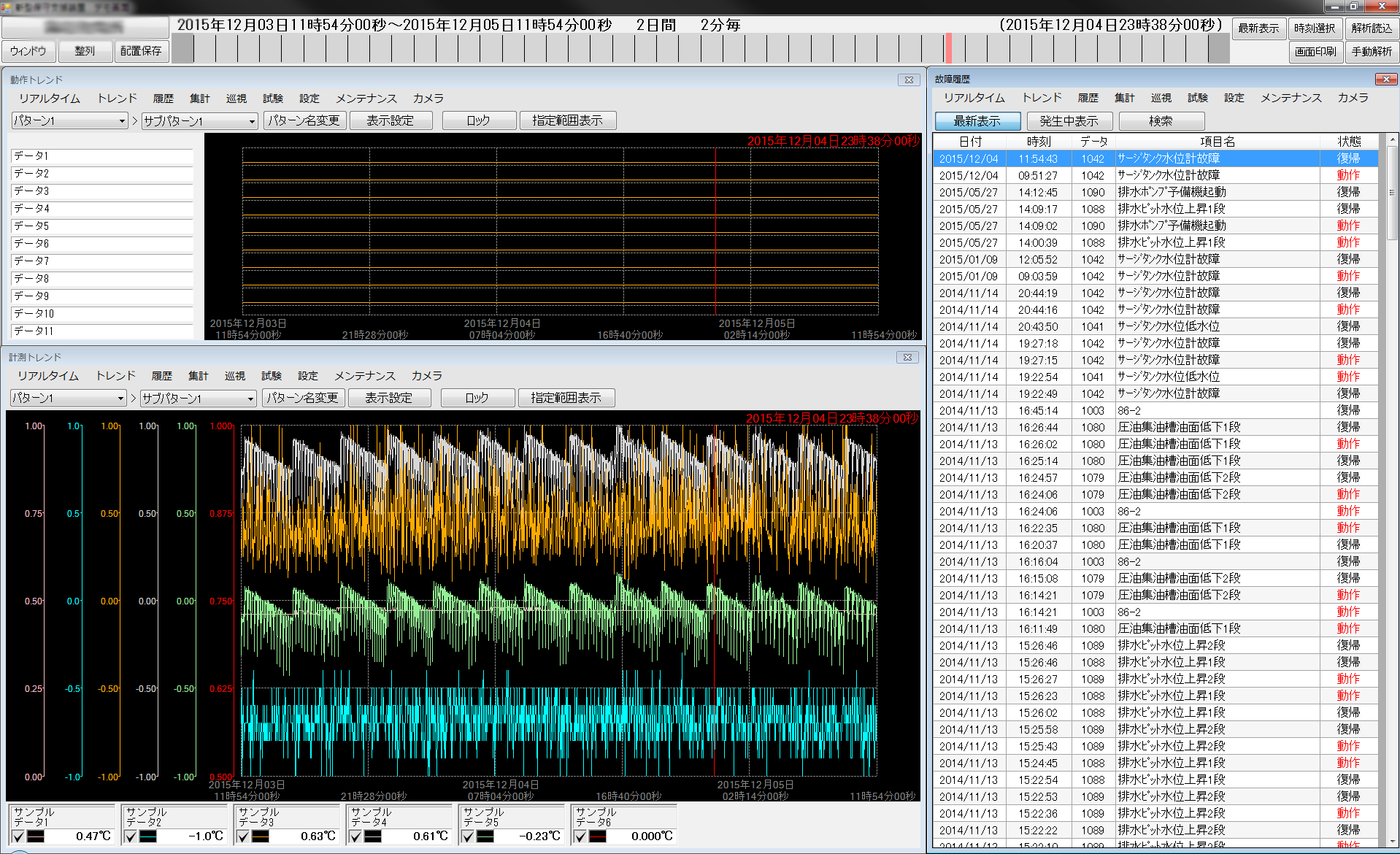
Task: Select fault row 2015/12/04 11:54:43
Action: click(1155, 158)
